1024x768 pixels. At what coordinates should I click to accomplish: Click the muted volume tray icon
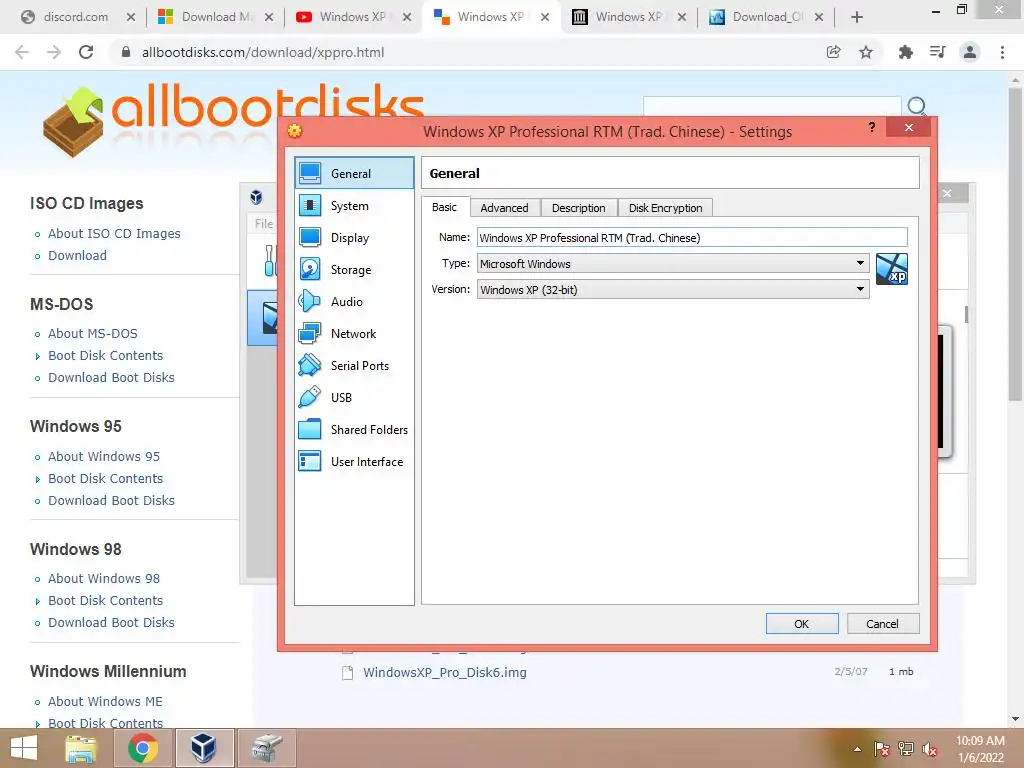(x=930, y=749)
